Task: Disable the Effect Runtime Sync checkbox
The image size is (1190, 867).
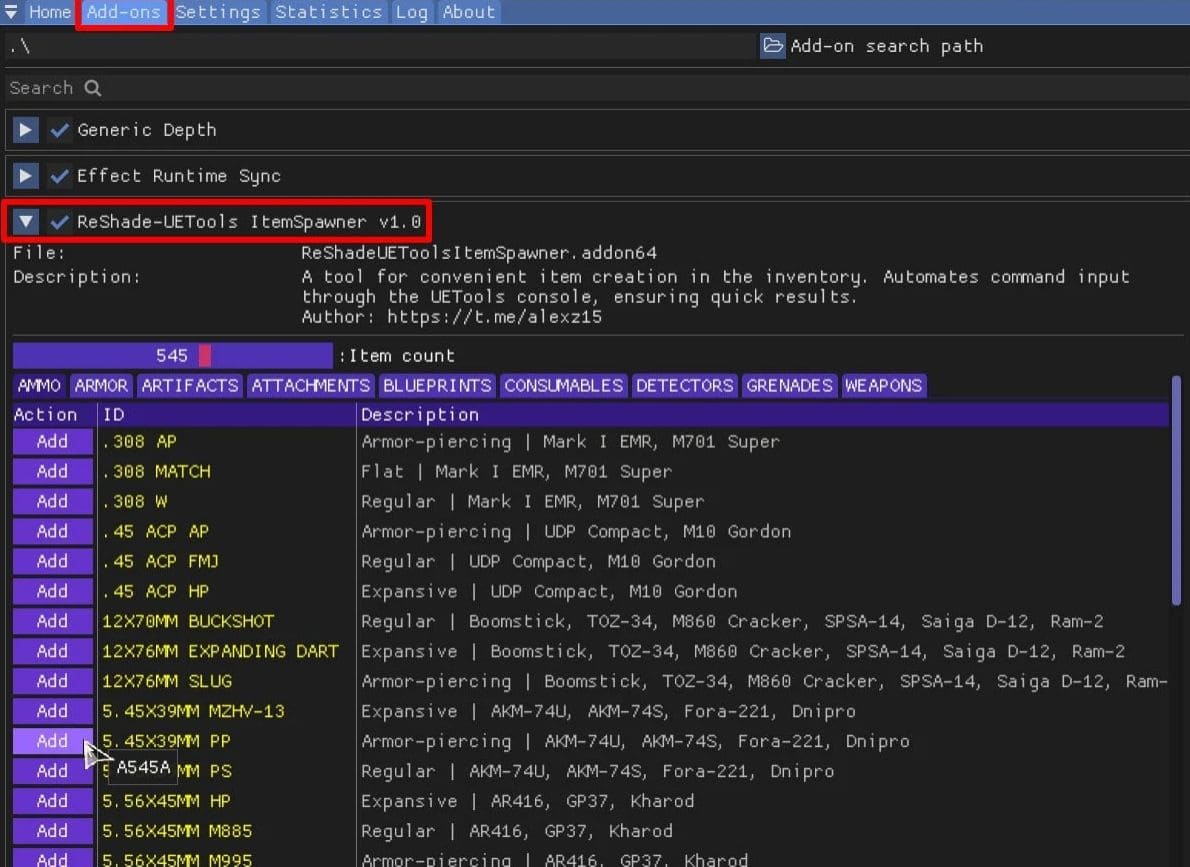Action: pyautogui.click(x=60, y=176)
